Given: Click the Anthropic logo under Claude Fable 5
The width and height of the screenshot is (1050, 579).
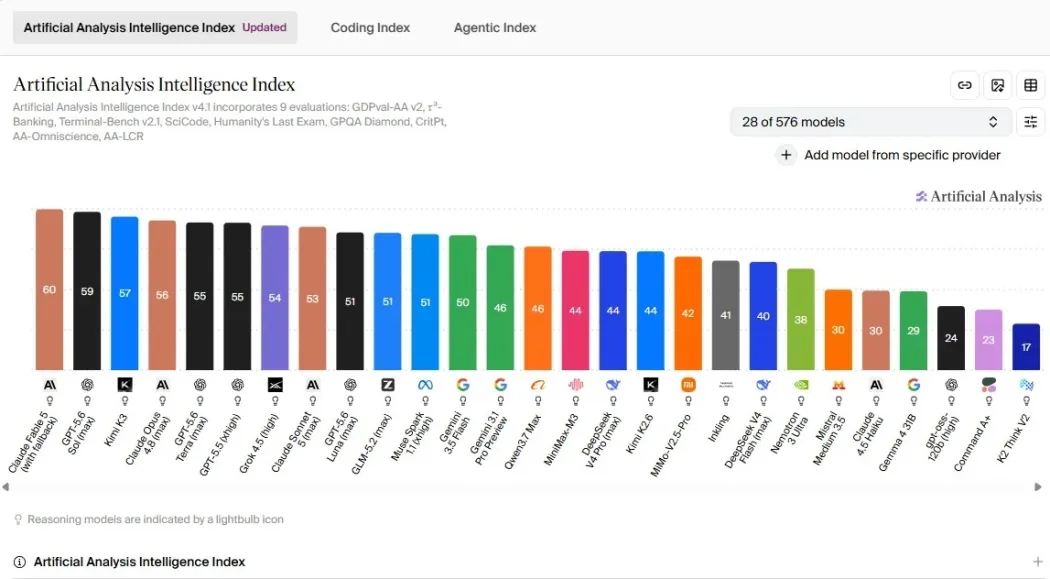Looking at the screenshot, I should coord(50,385).
